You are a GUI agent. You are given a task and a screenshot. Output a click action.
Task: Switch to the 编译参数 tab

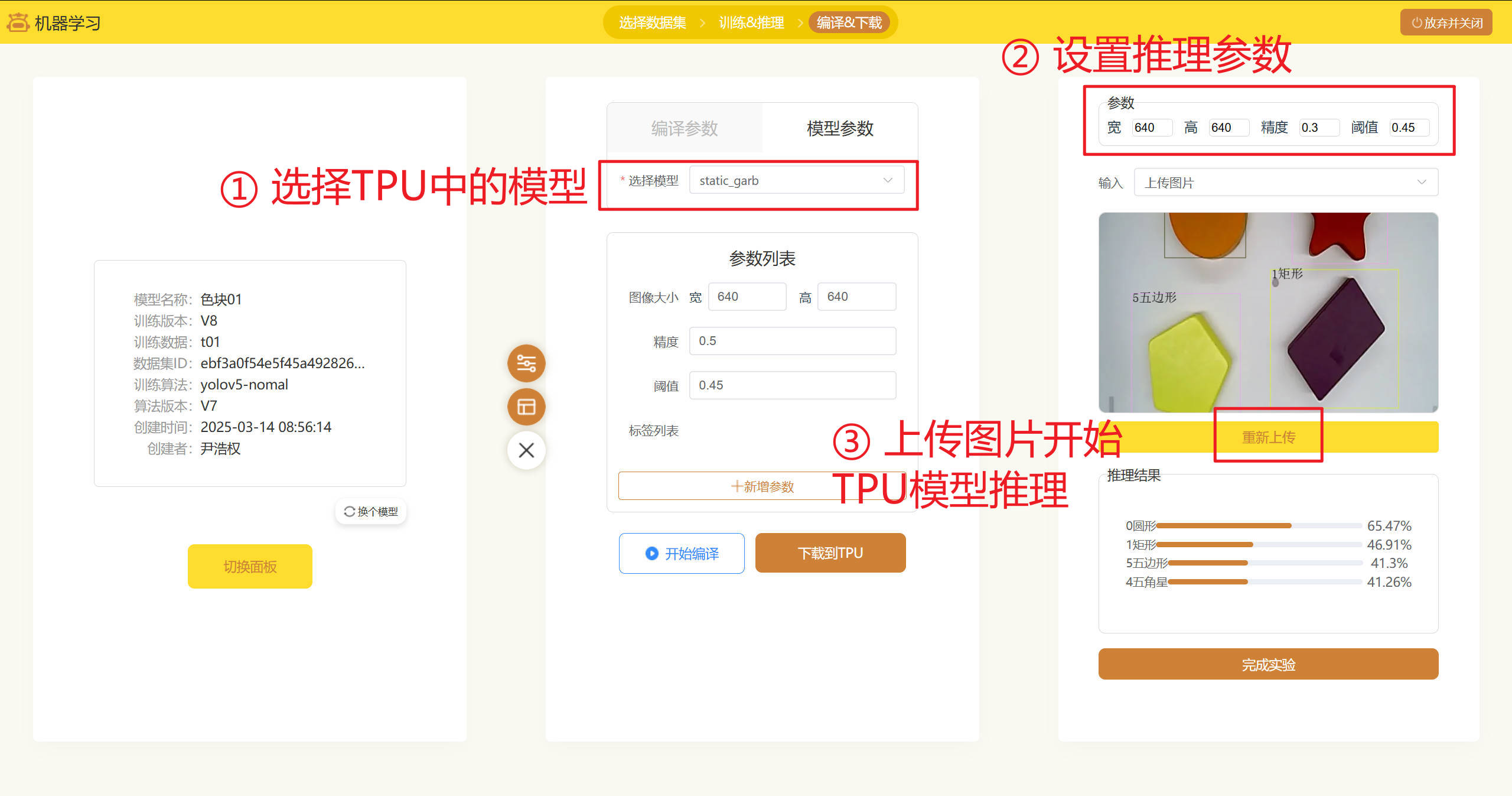684,128
